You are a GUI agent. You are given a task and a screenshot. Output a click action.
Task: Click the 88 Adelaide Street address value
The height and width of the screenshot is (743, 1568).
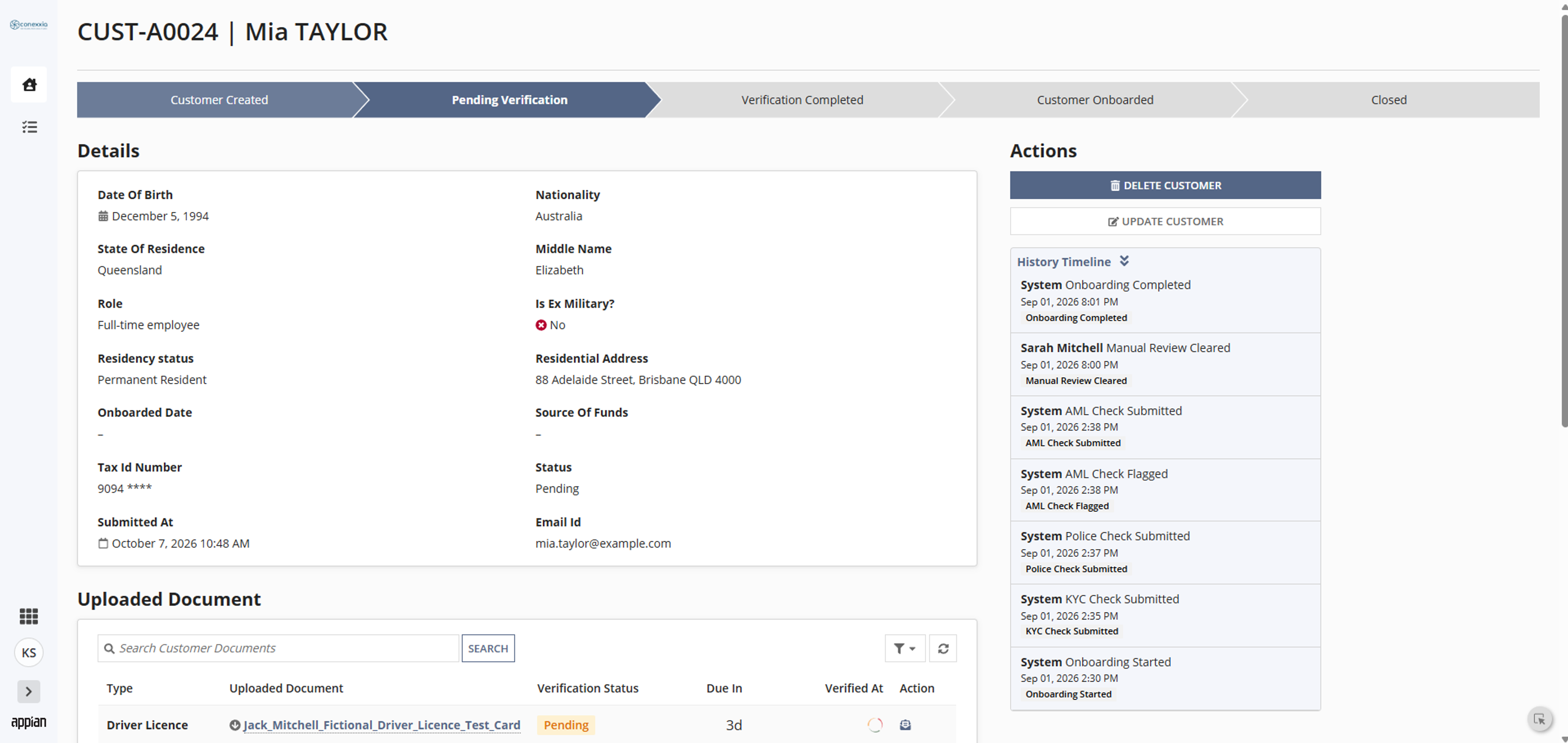pos(638,380)
